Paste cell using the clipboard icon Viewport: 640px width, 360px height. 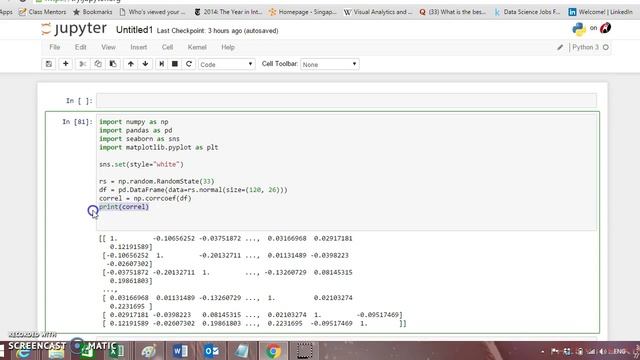tap(113, 64)
